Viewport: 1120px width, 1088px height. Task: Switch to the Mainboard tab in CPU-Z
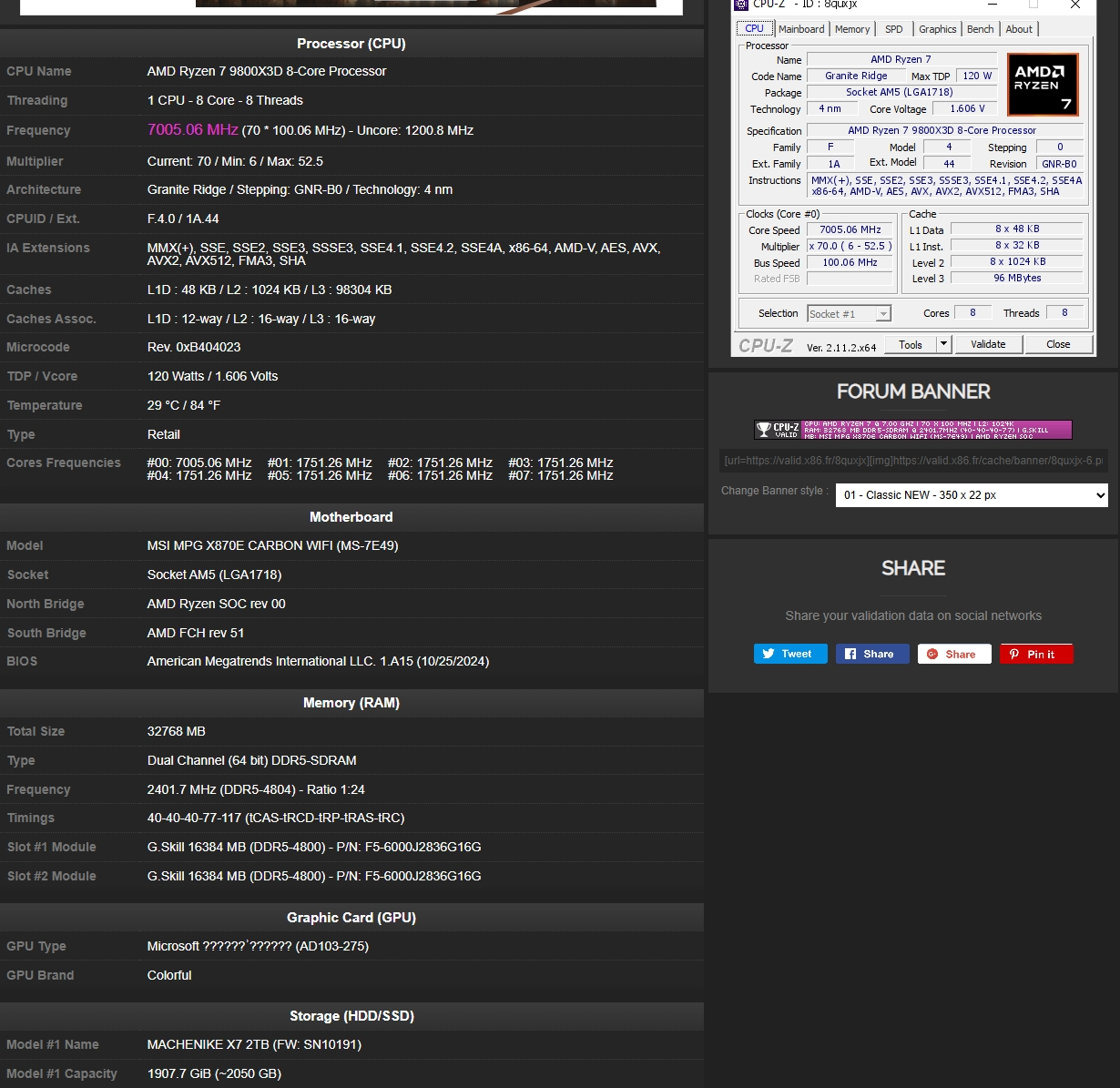click(801, 29)
